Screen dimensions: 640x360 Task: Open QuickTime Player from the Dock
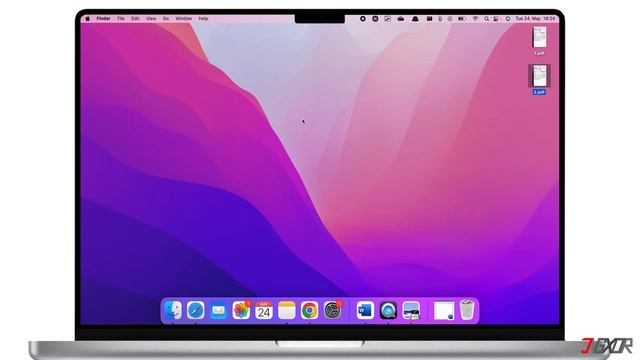(x=388, y=311)
